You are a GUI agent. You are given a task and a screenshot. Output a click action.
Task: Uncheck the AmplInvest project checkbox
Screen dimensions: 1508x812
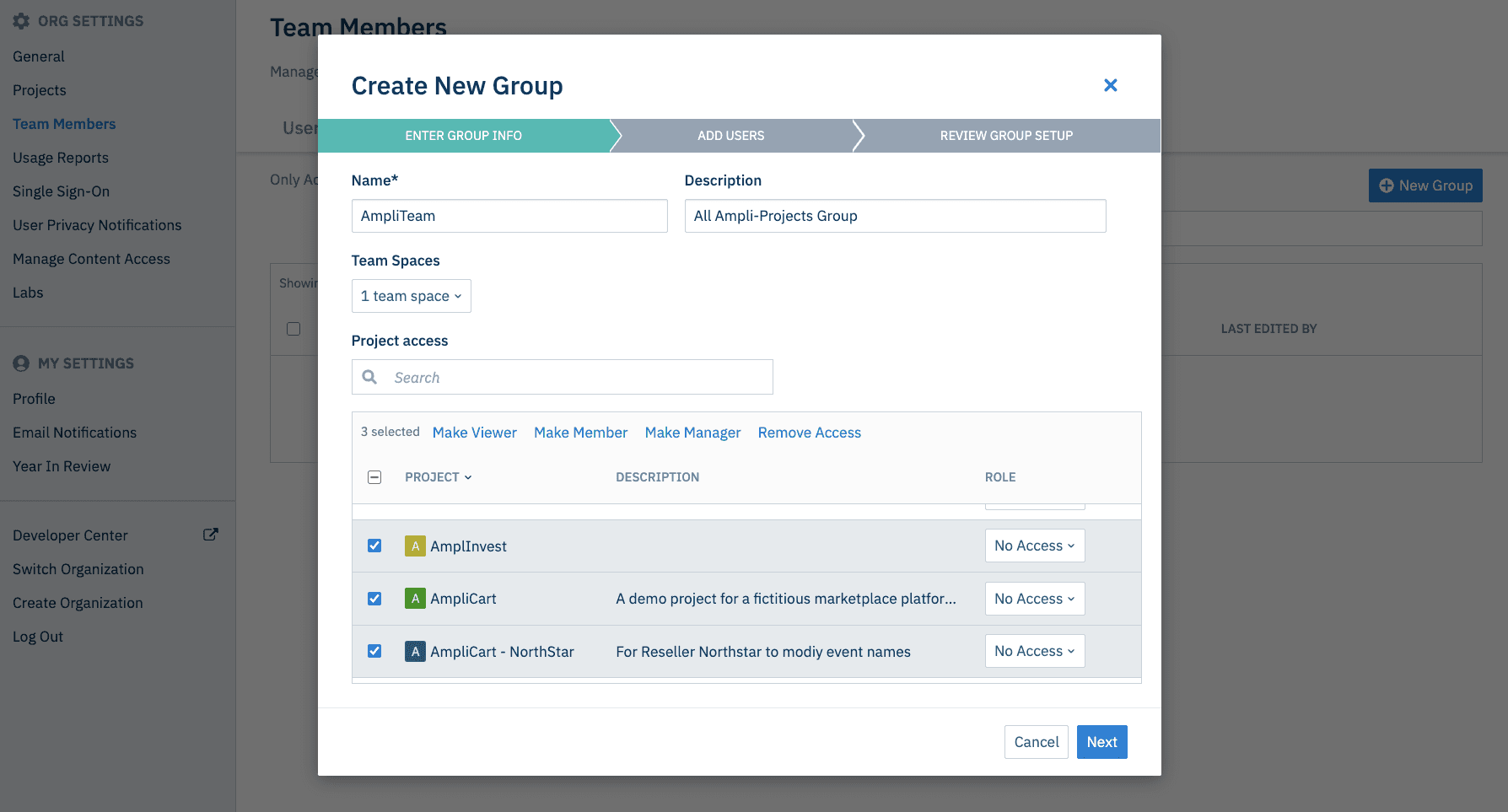tap(374, 546)
